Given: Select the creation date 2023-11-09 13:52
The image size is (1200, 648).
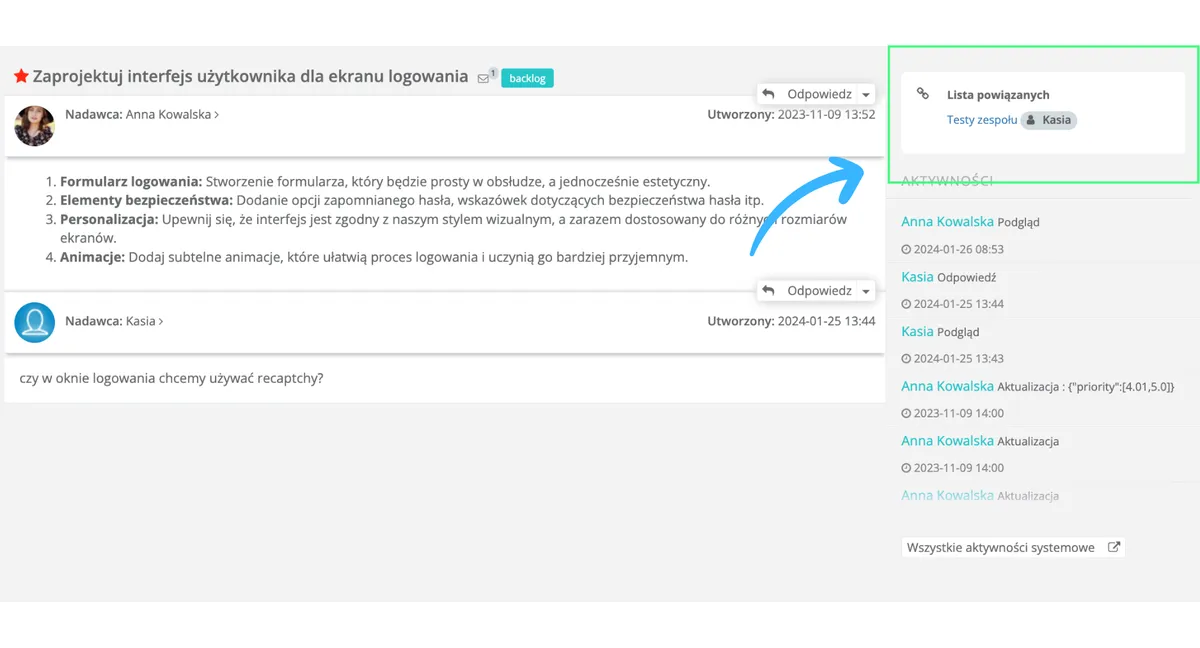Looking at the screenshot, I should tap(826, 115).
